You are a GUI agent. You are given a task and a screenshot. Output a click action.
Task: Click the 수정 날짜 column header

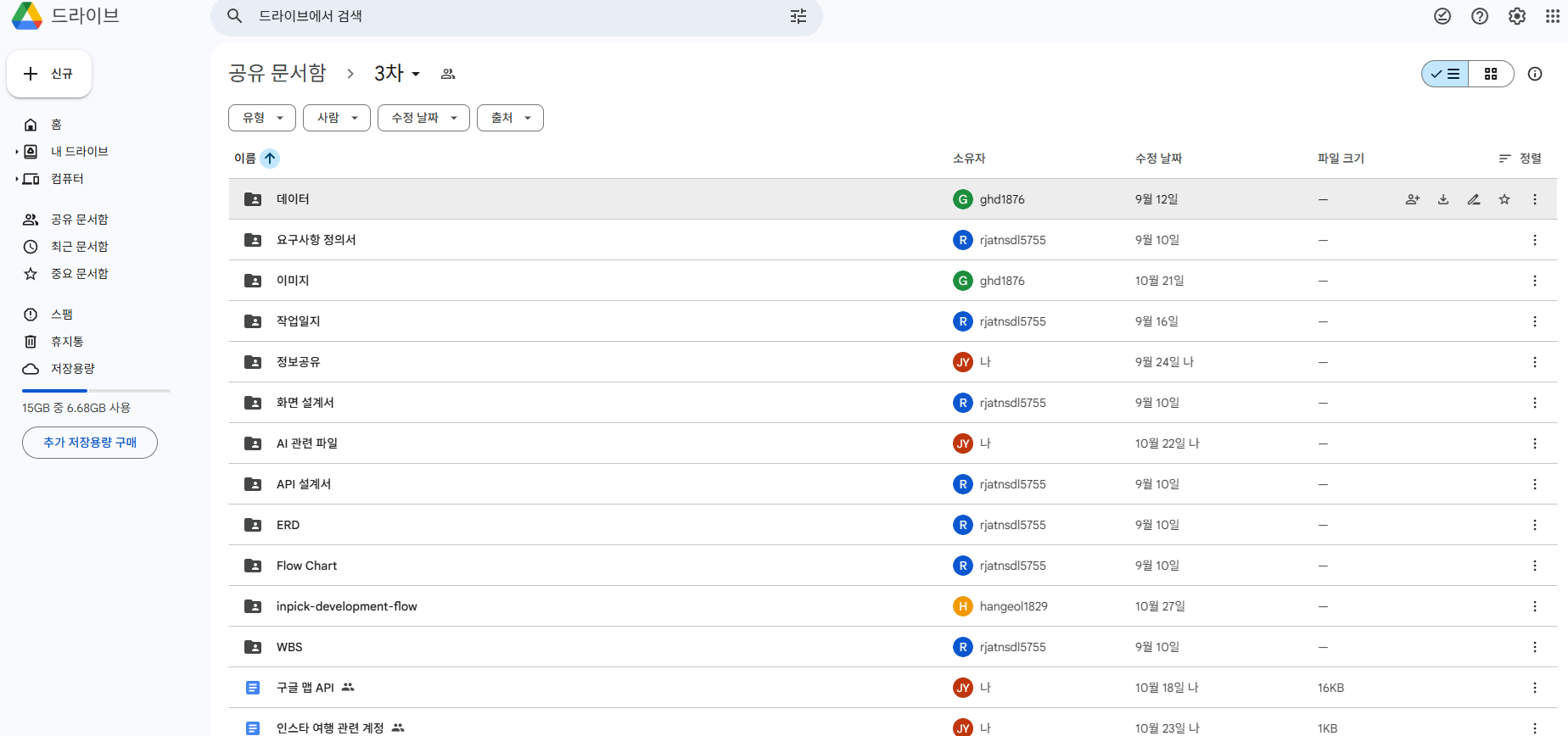pos(1158,159)
